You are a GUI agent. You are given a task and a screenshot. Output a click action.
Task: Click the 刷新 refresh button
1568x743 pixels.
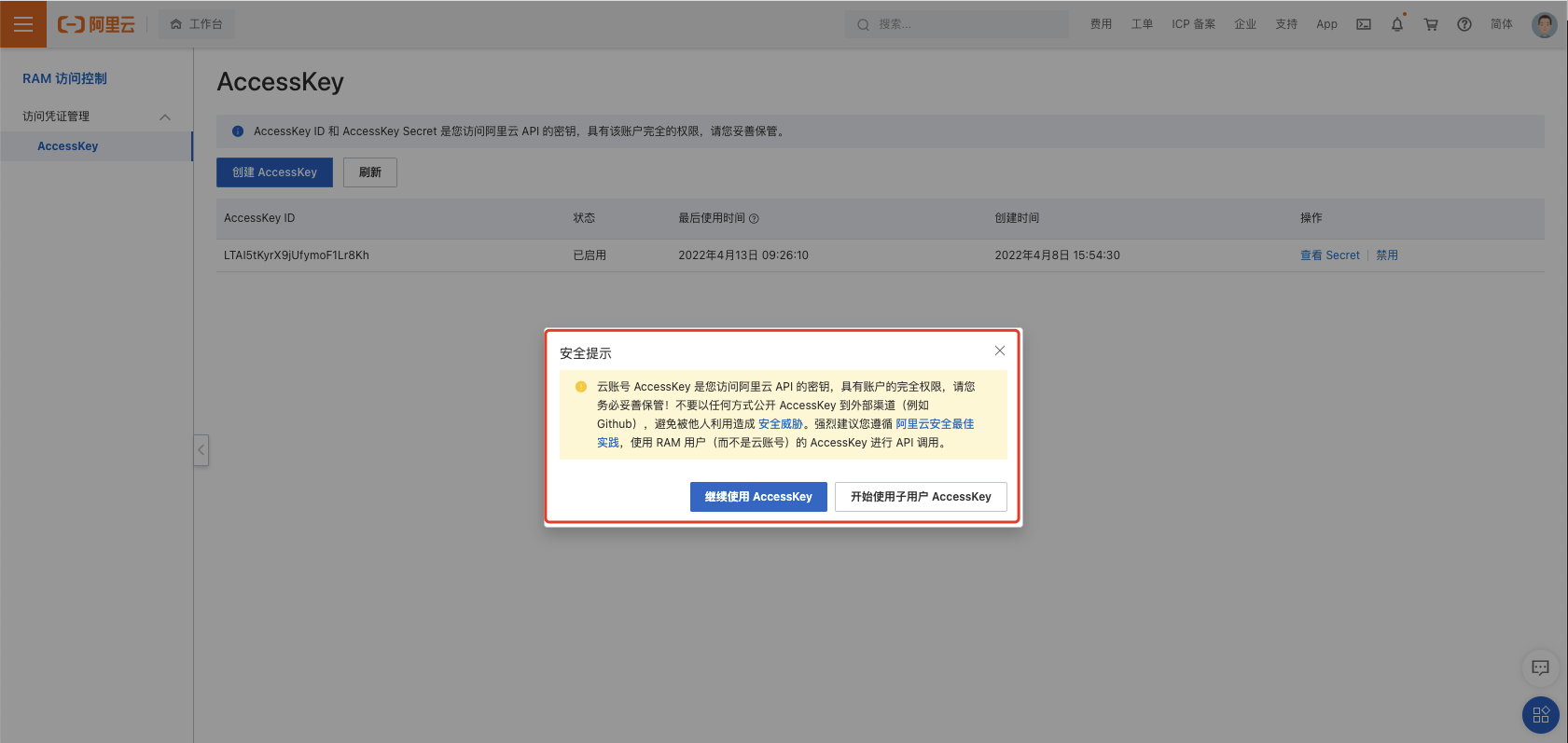tap(370, 172)
